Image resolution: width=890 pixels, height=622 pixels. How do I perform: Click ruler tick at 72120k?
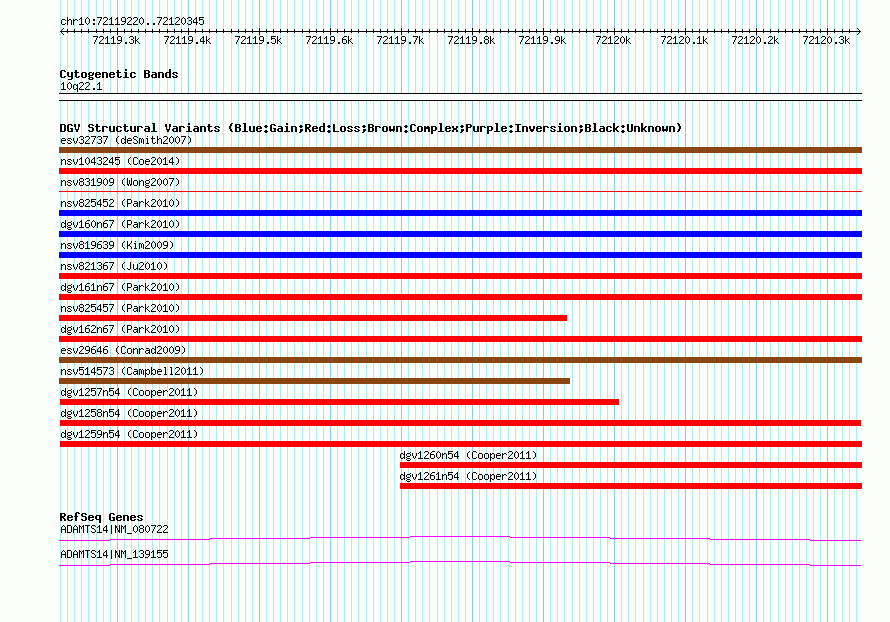[614, 32]
